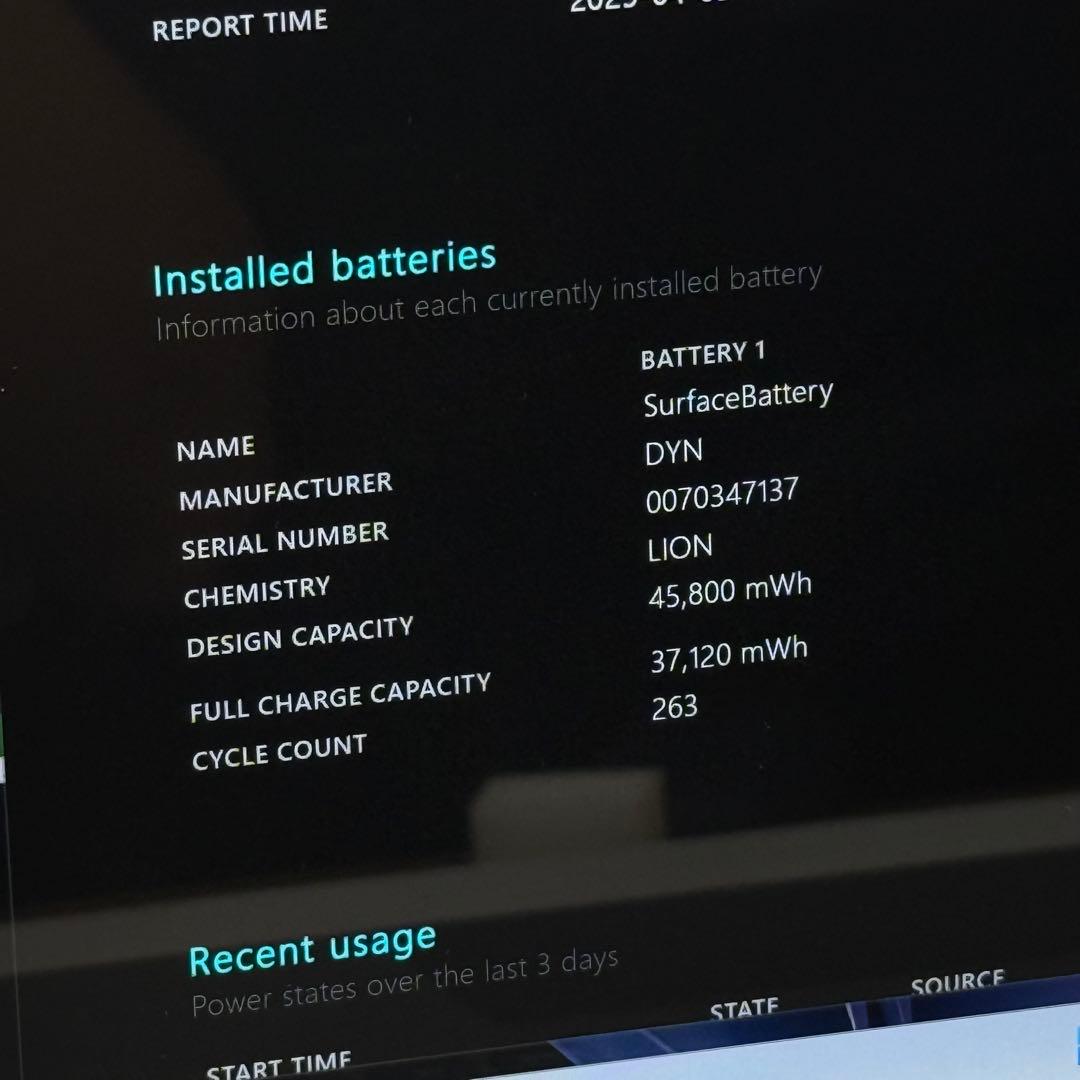Screen dimensions: 1080x1080
Task: Select the DYN manufacturer value
Action: tap(674, 452)
